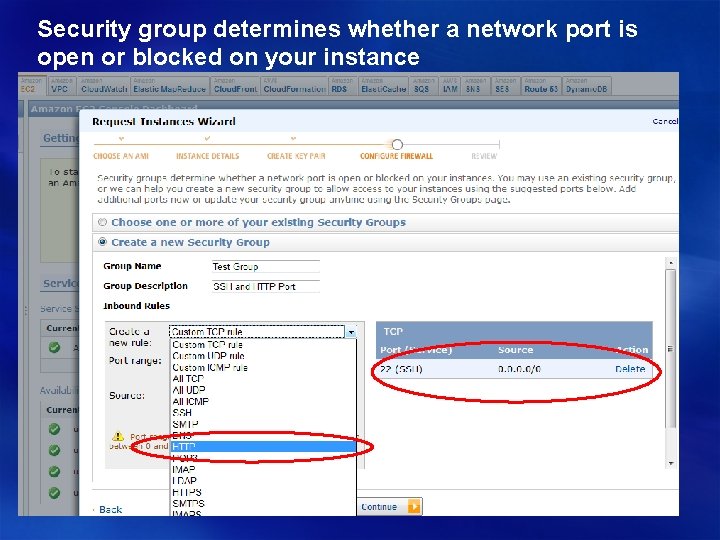Click the Continue arrow icon
The height and width of the screenshot is (540, 720).
point(414,507)
